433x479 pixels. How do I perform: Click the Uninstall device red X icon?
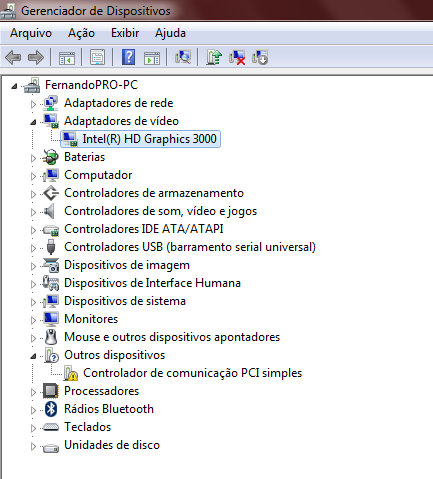click(x=237, y=57)
